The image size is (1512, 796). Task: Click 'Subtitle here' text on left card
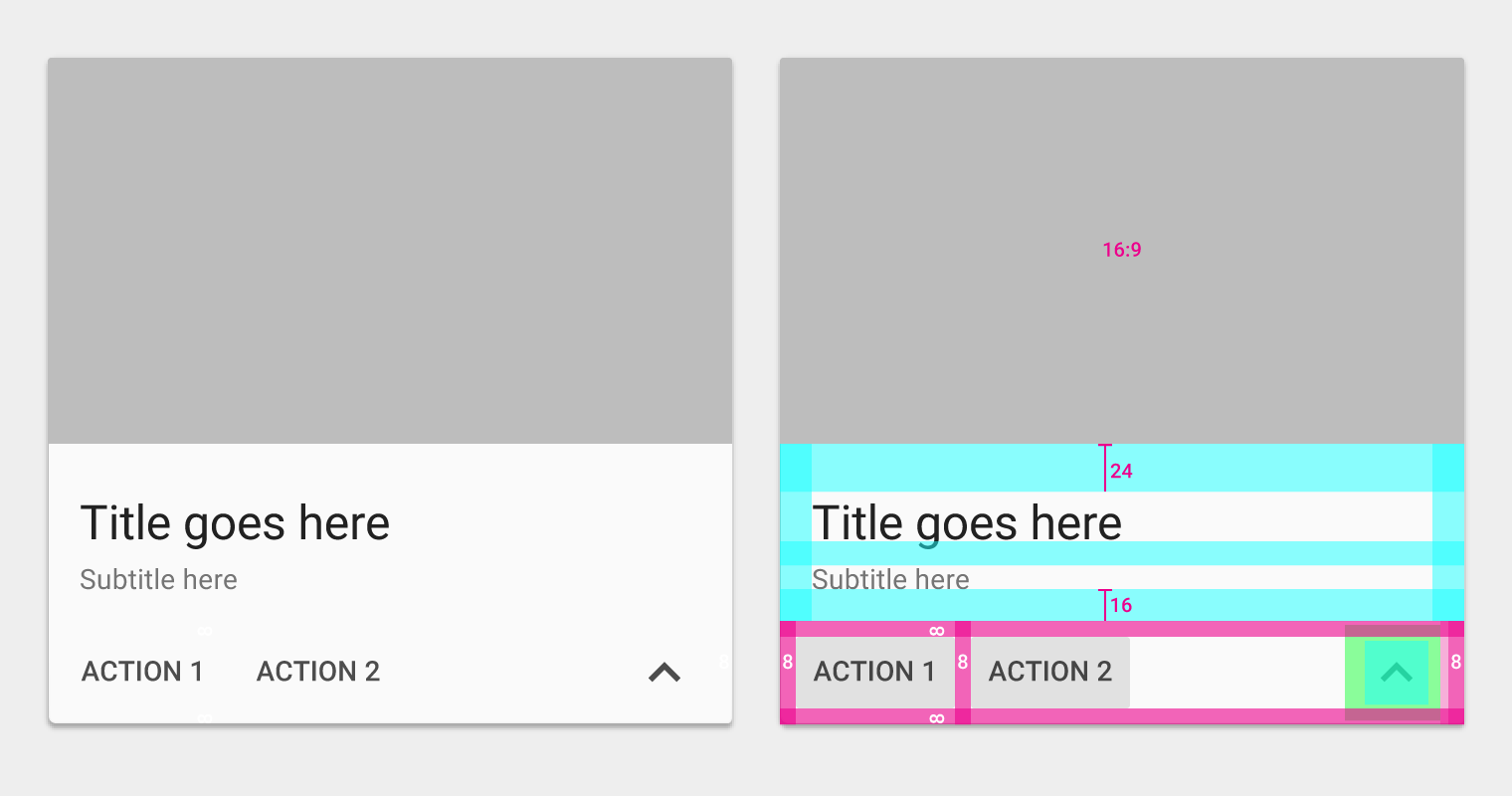click(x=158, y=579)
